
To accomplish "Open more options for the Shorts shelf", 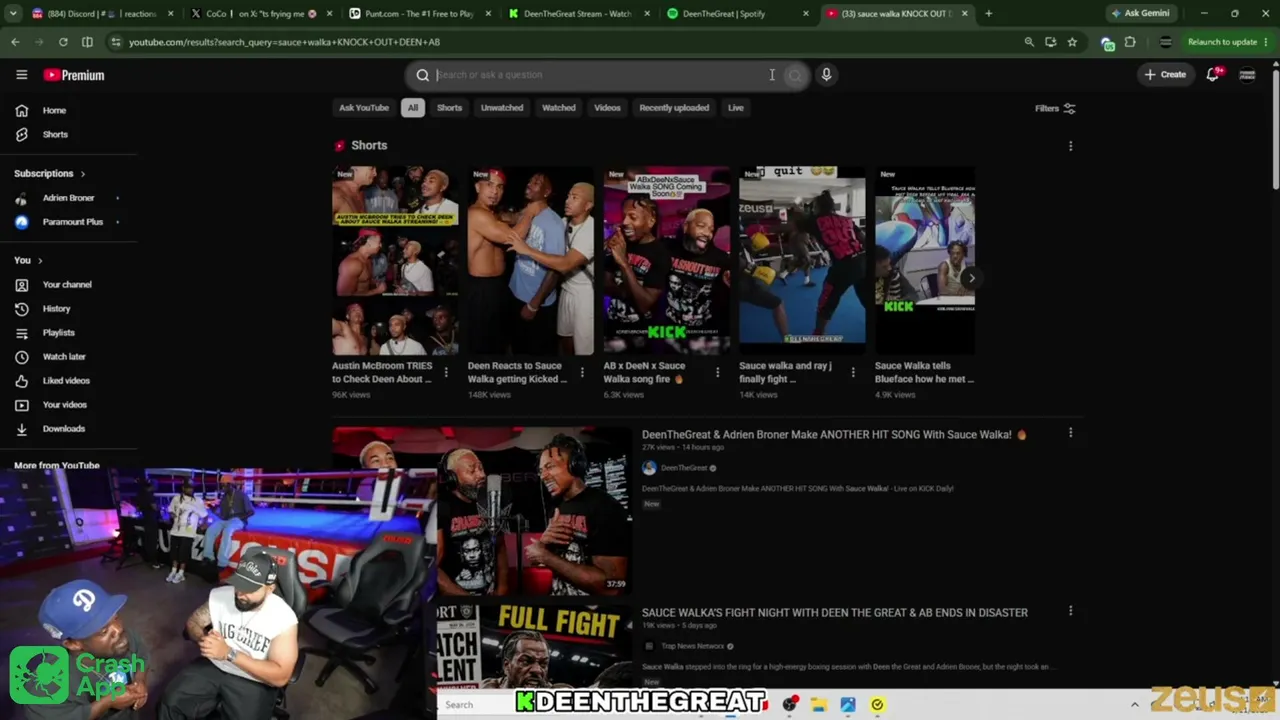I will (x=1070, y=146).
